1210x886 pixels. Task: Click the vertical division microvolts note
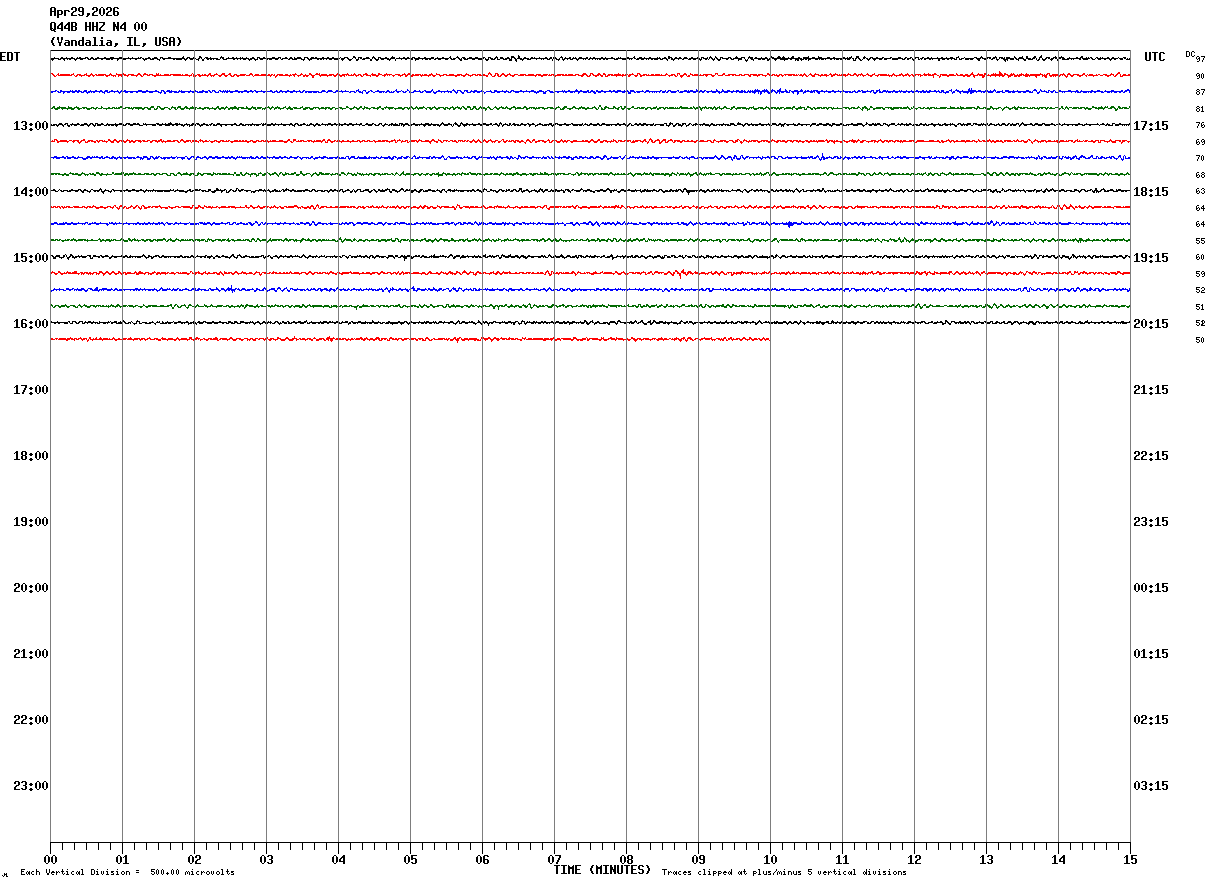pyautogui.click(x=127, y=873)
